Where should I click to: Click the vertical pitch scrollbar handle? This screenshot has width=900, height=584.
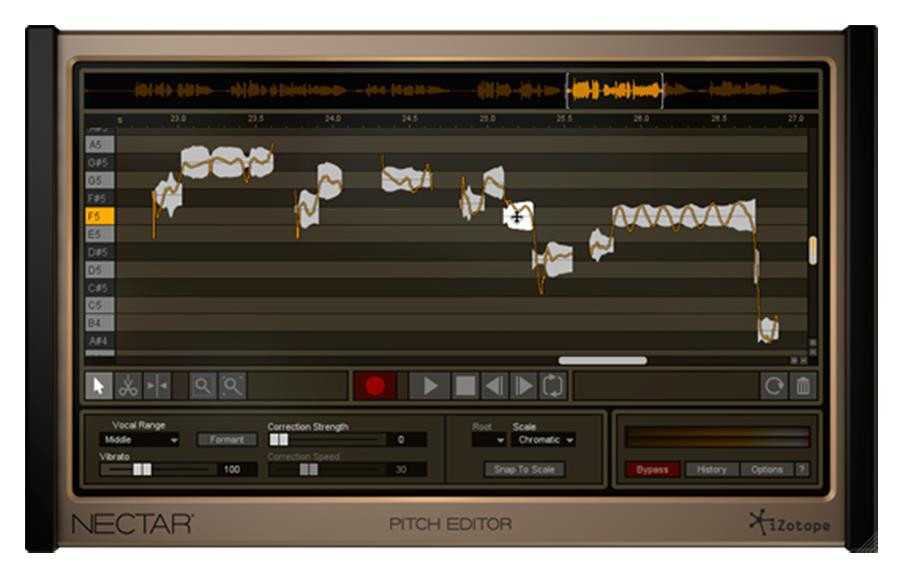(813, 251)
